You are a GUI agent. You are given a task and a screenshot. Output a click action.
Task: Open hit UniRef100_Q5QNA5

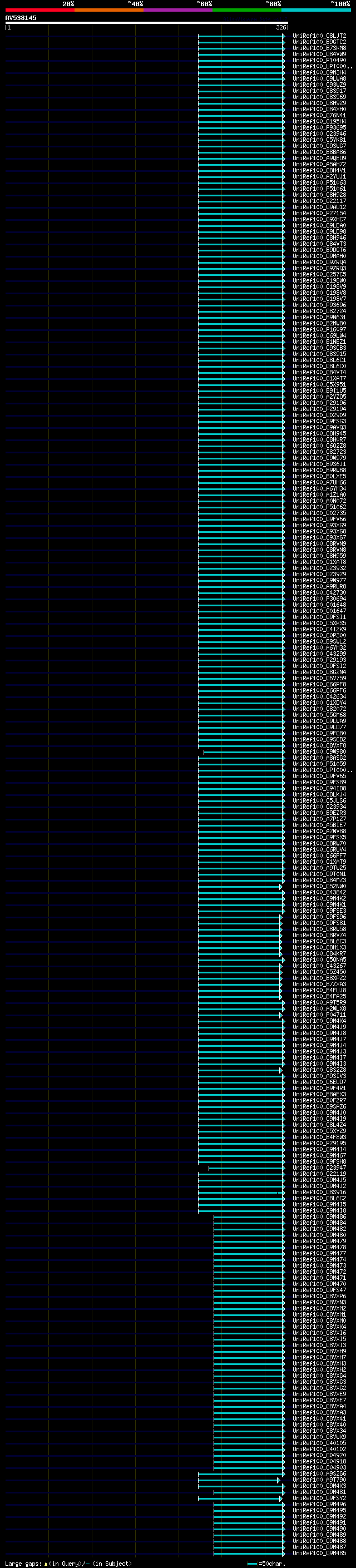click(x=319, y=959)
